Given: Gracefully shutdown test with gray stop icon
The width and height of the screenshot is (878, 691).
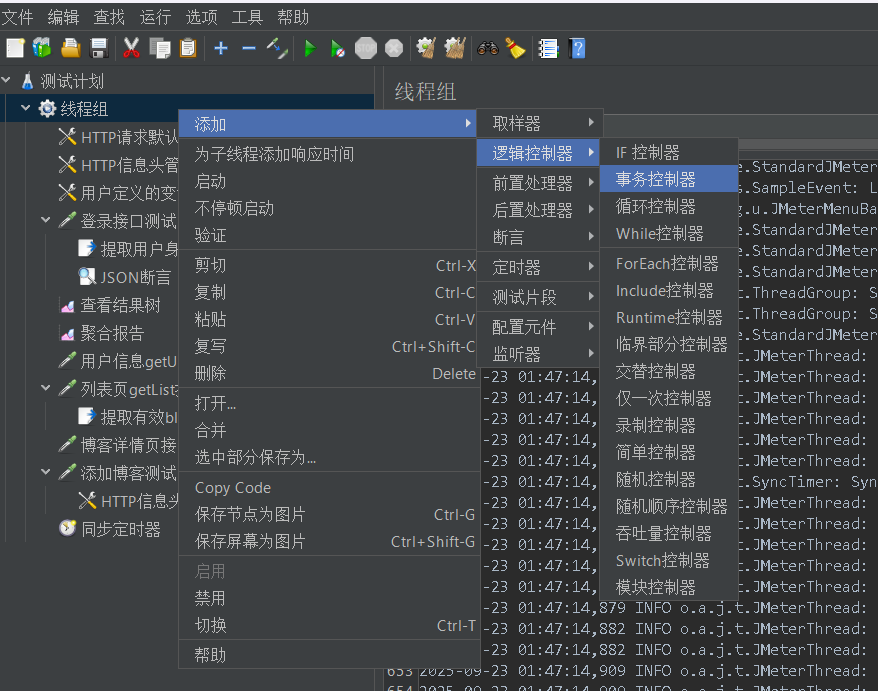Looking at the screenshot, I should tap(391, 47).
